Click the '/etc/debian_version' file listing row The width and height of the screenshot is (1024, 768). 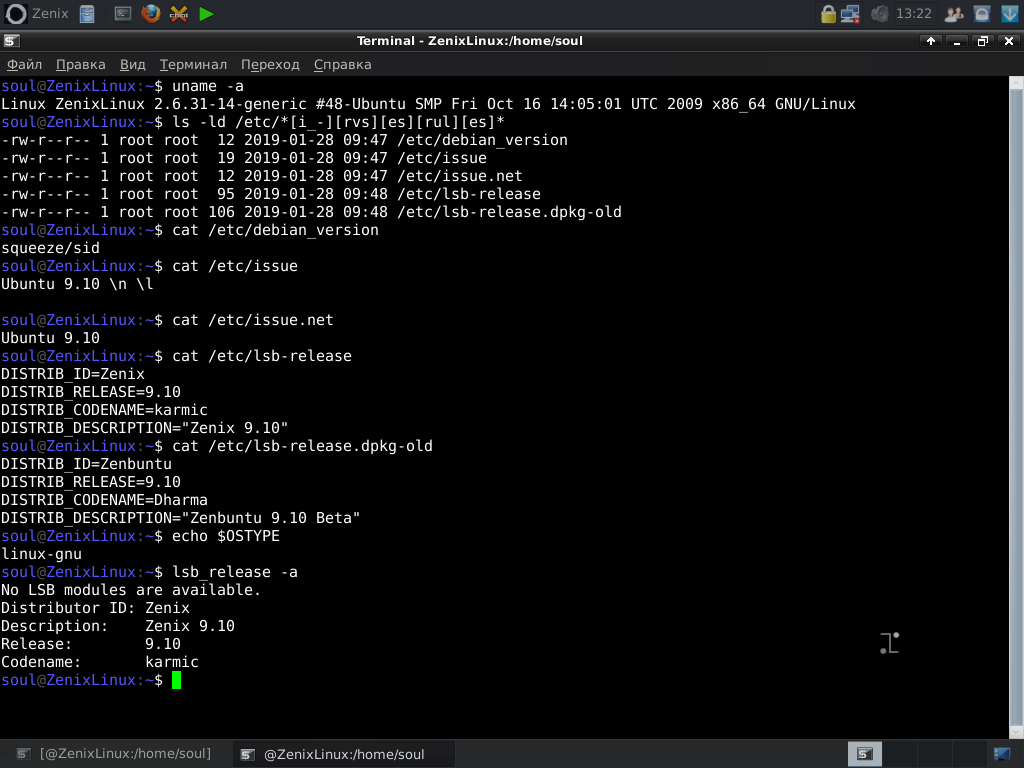[x=284, y=140]
